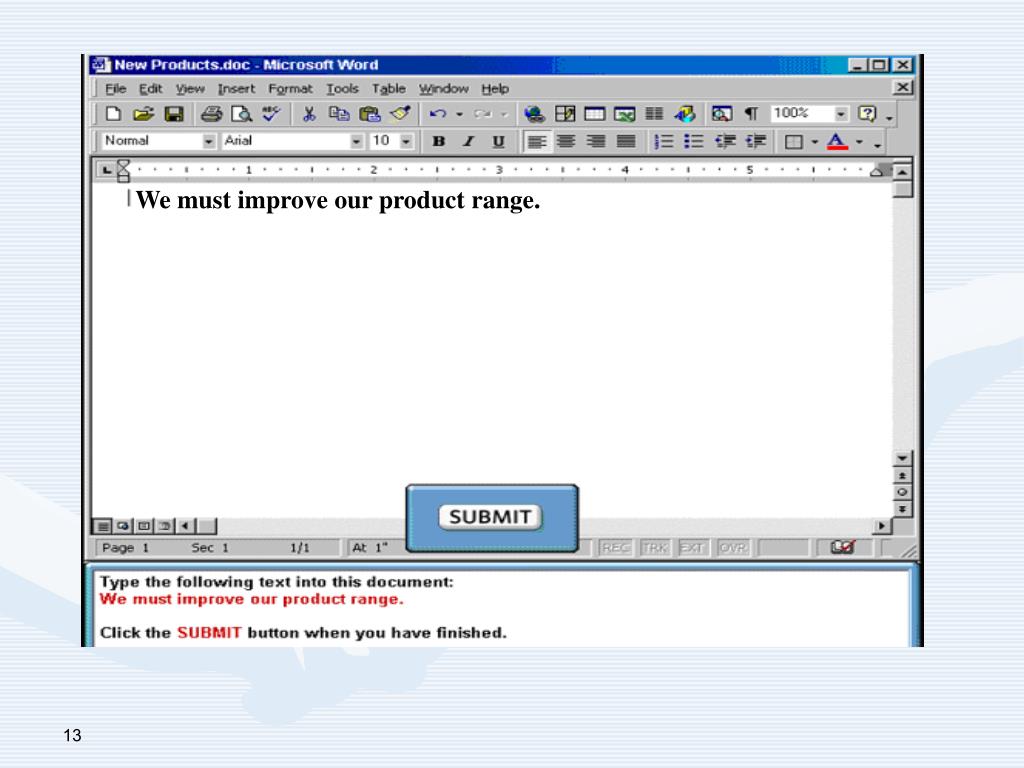Screen dimensions: 1024x768
Task: Show the Drawing toolbar icon
Action: 685,114
